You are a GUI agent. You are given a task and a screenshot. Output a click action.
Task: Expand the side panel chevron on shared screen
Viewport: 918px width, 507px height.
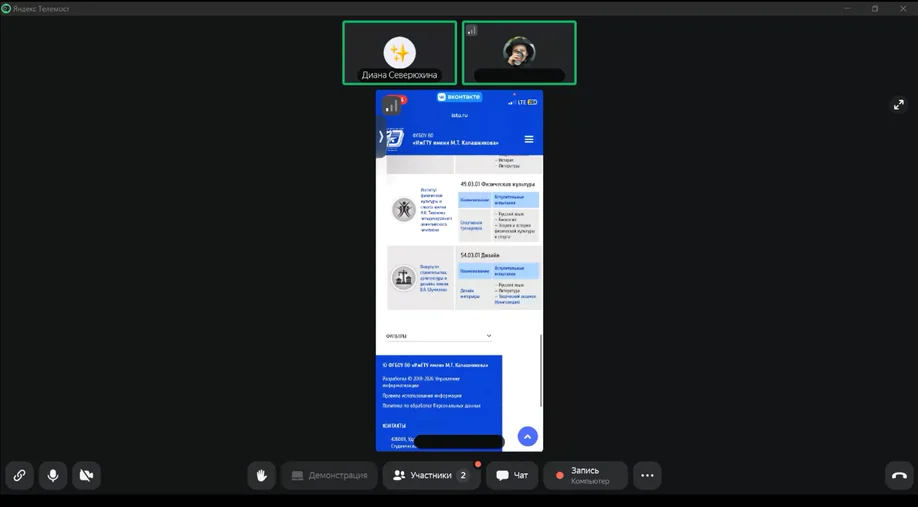381,137
